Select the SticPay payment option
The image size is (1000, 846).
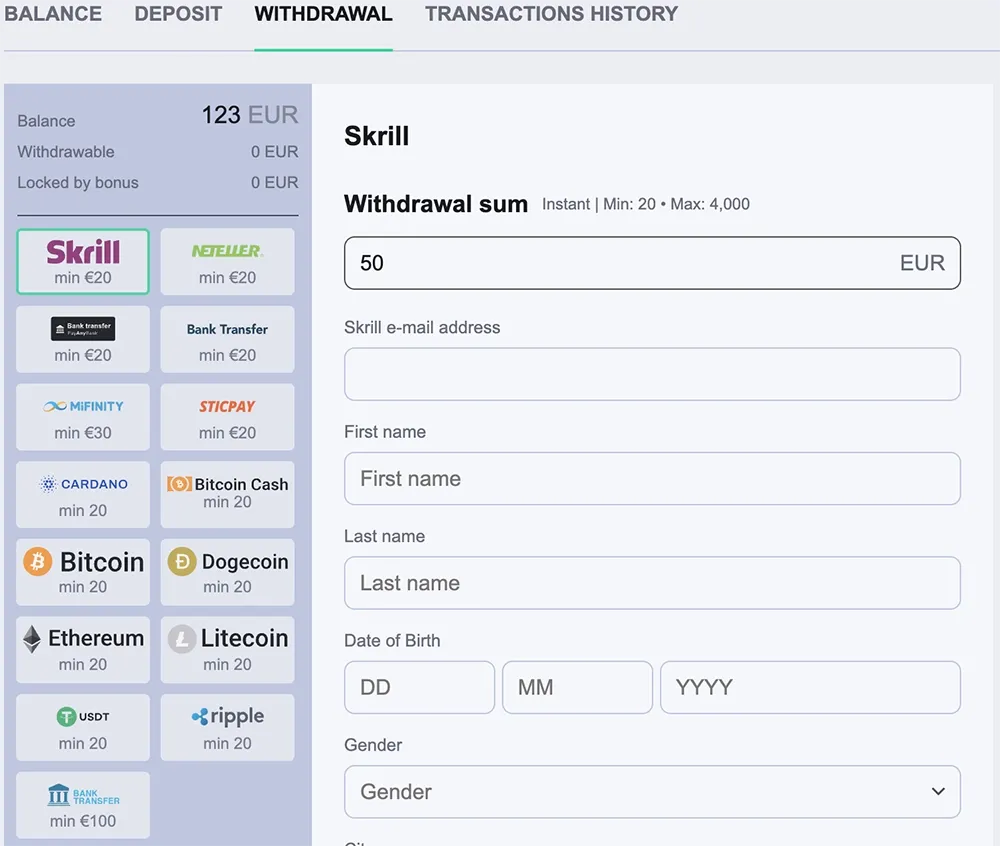coord(227,417)
